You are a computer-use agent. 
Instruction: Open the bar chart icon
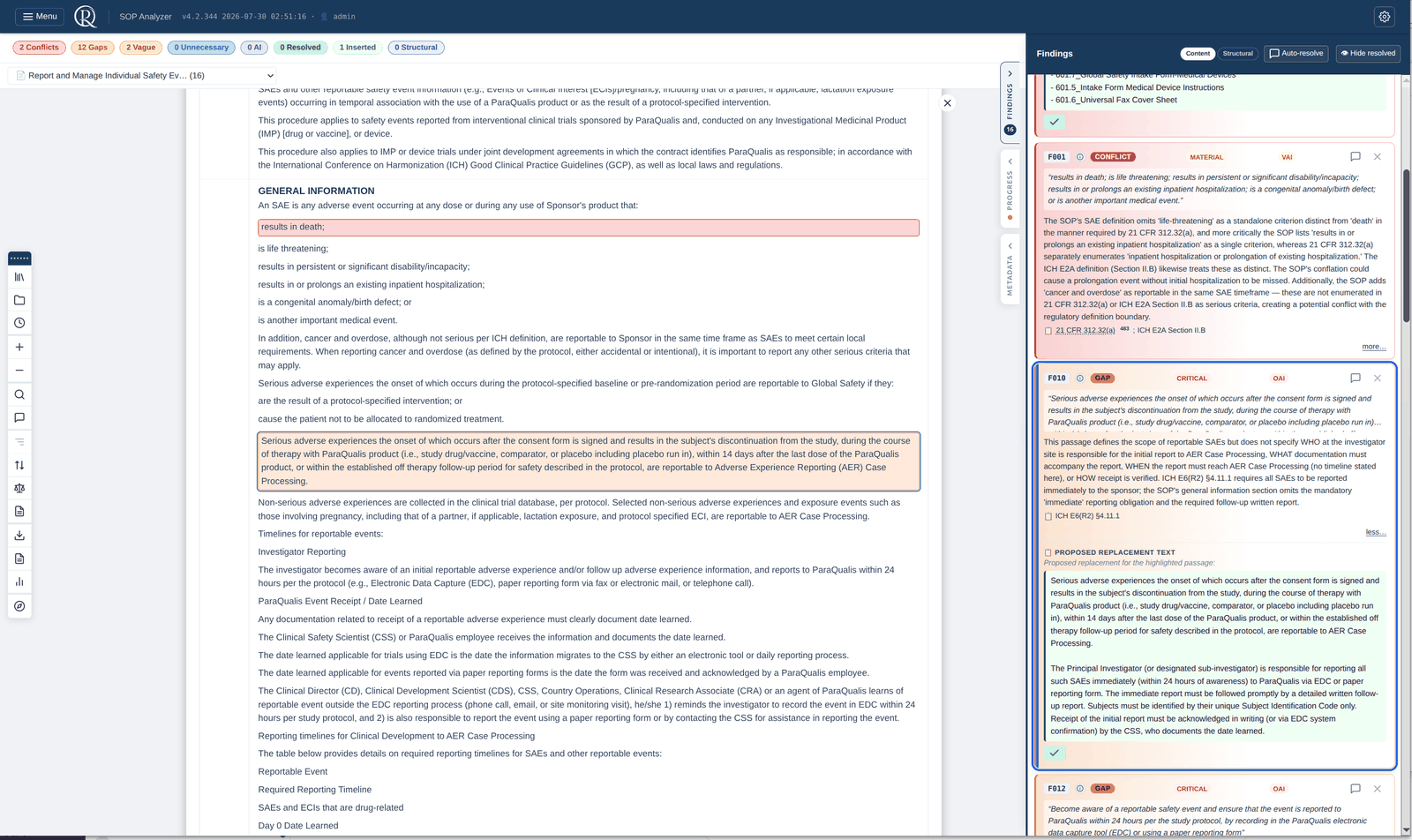pyautogui.click(x=19, y=581)
